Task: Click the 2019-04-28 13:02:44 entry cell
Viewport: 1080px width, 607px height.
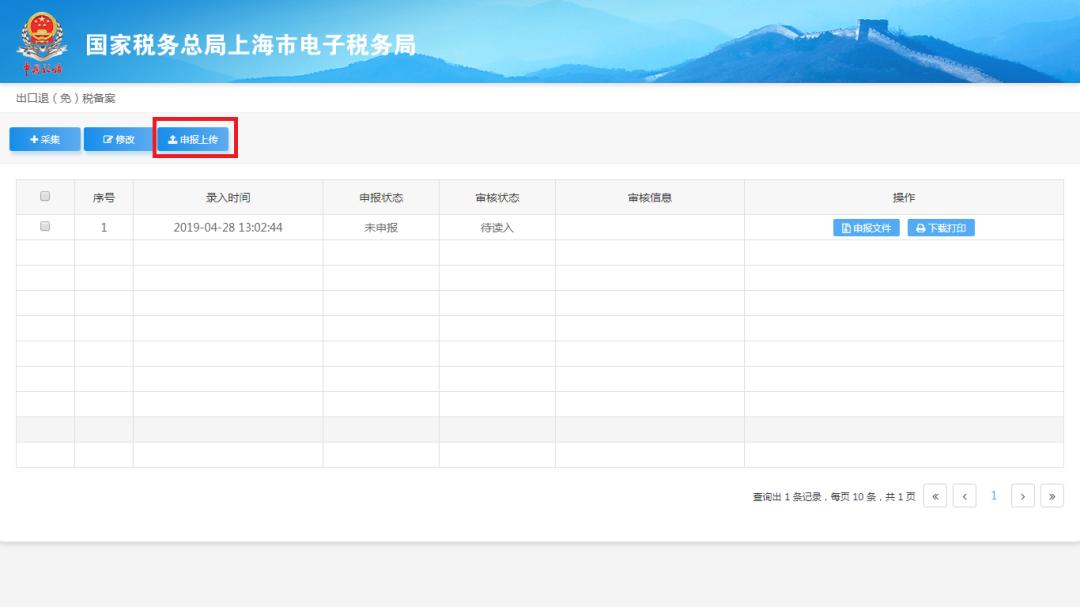Action: (228, 228)
